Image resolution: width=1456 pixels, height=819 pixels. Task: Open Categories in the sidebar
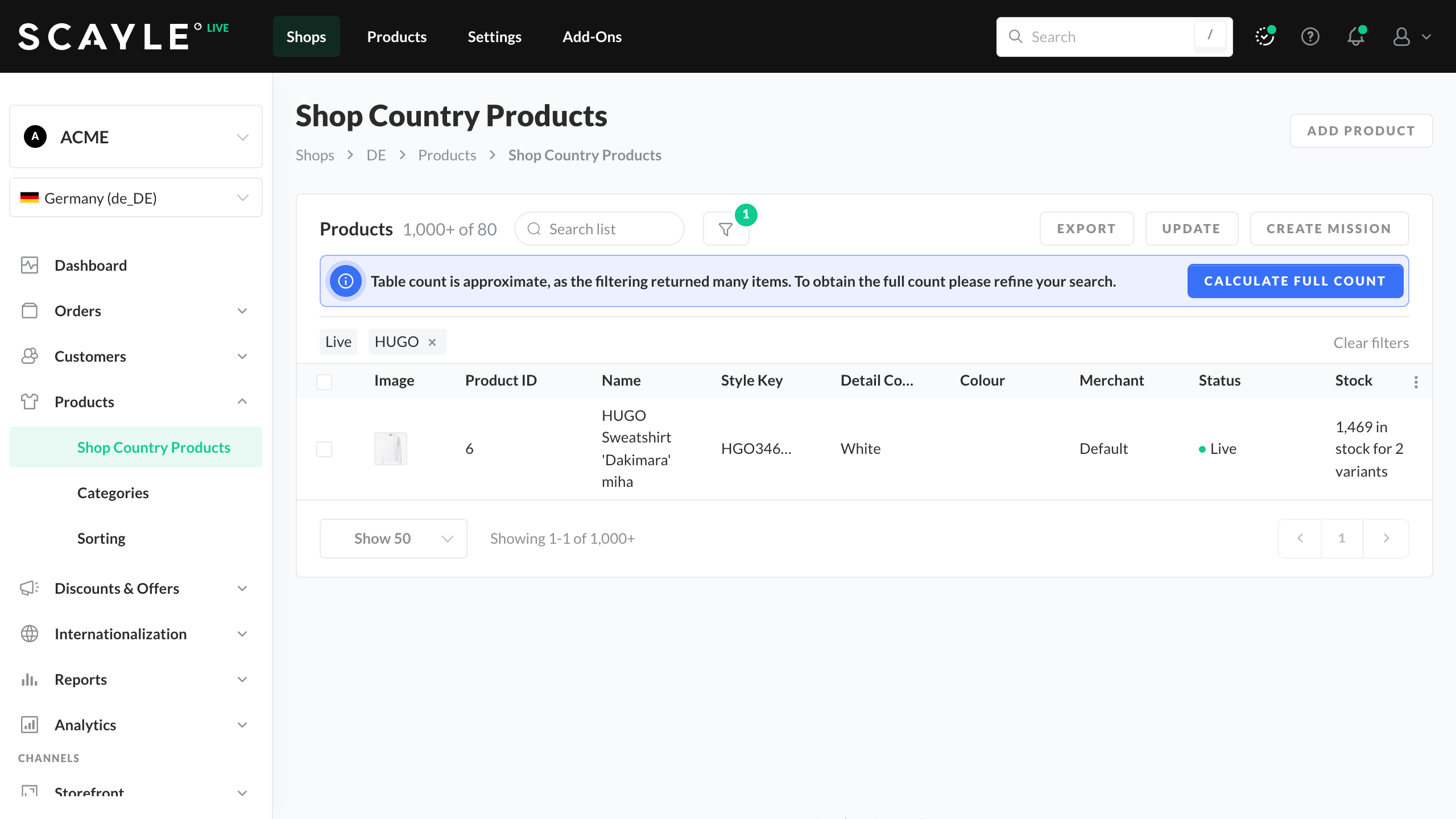coord(113,493)
